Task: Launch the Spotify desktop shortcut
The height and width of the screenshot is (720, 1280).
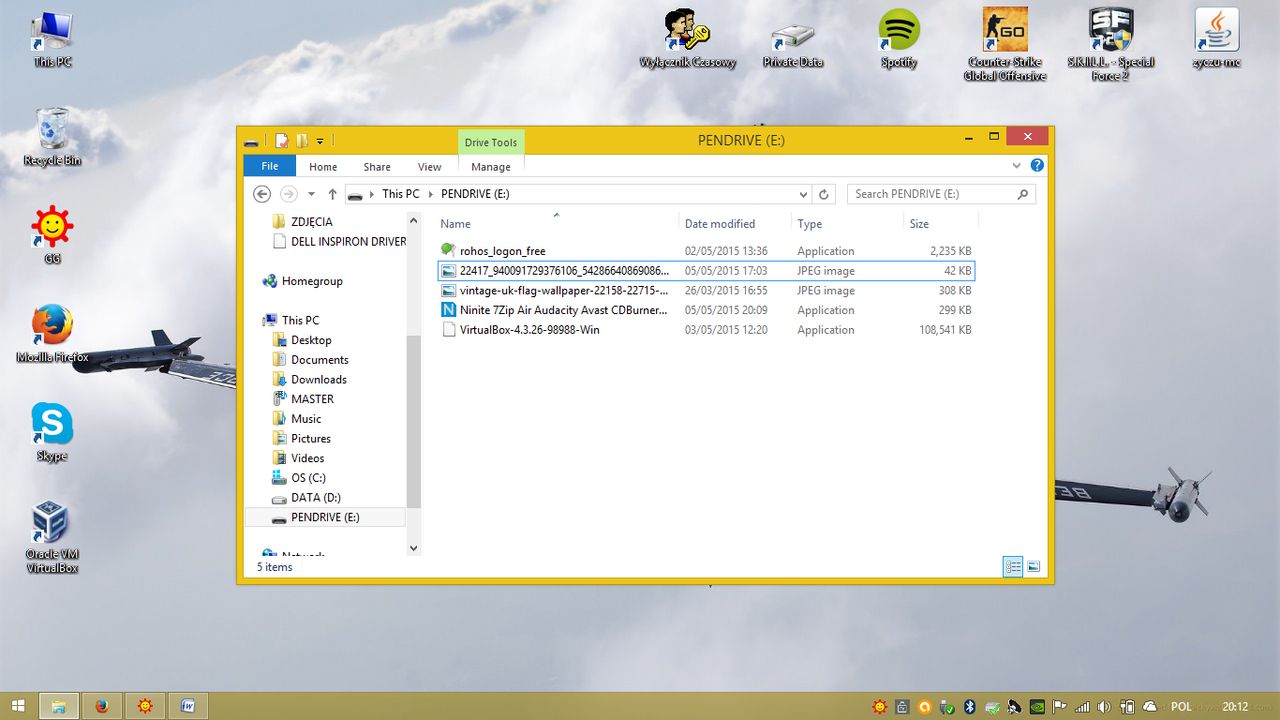Action: (899, 40)
